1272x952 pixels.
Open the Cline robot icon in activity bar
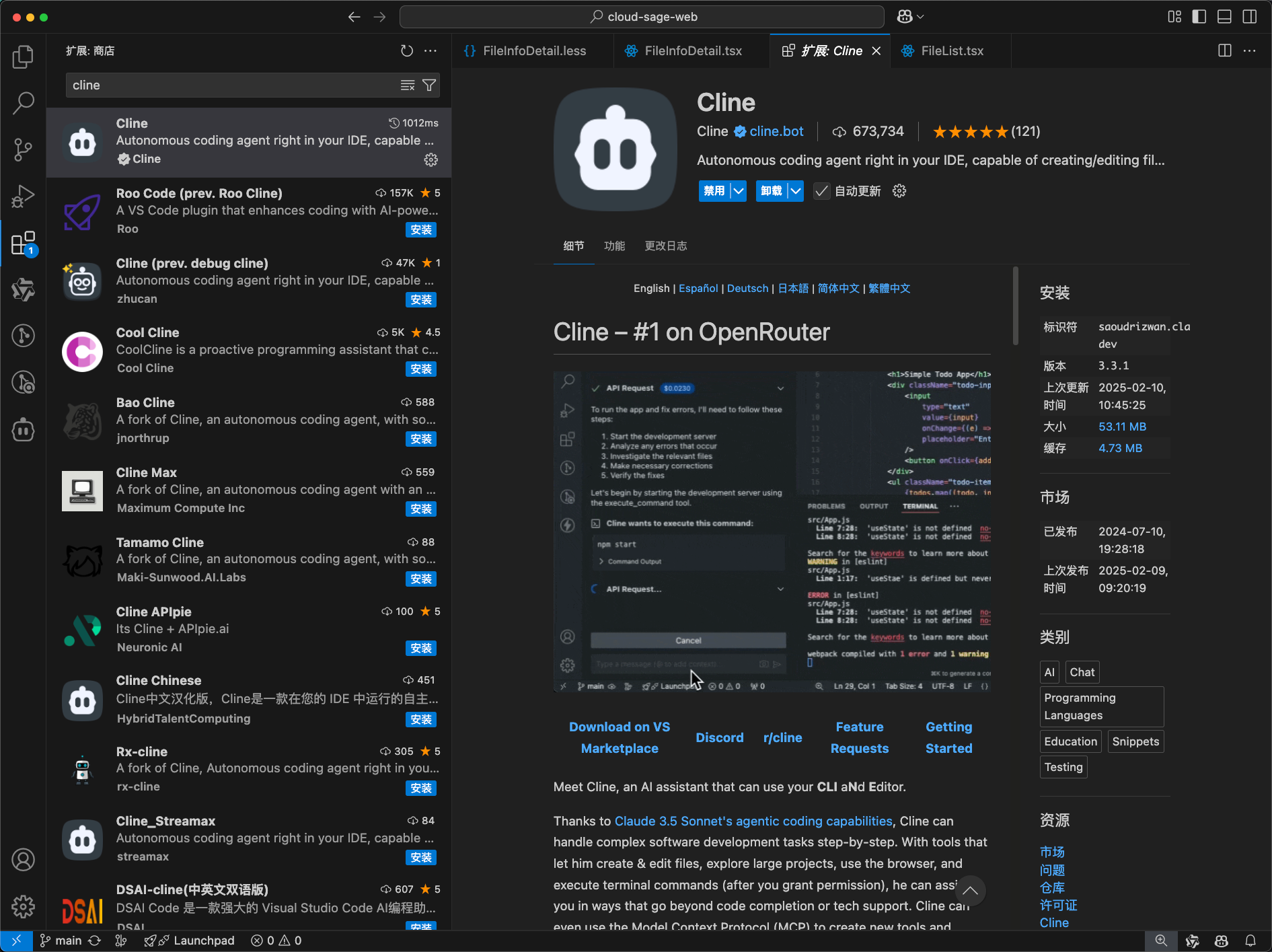click(23, 429)
